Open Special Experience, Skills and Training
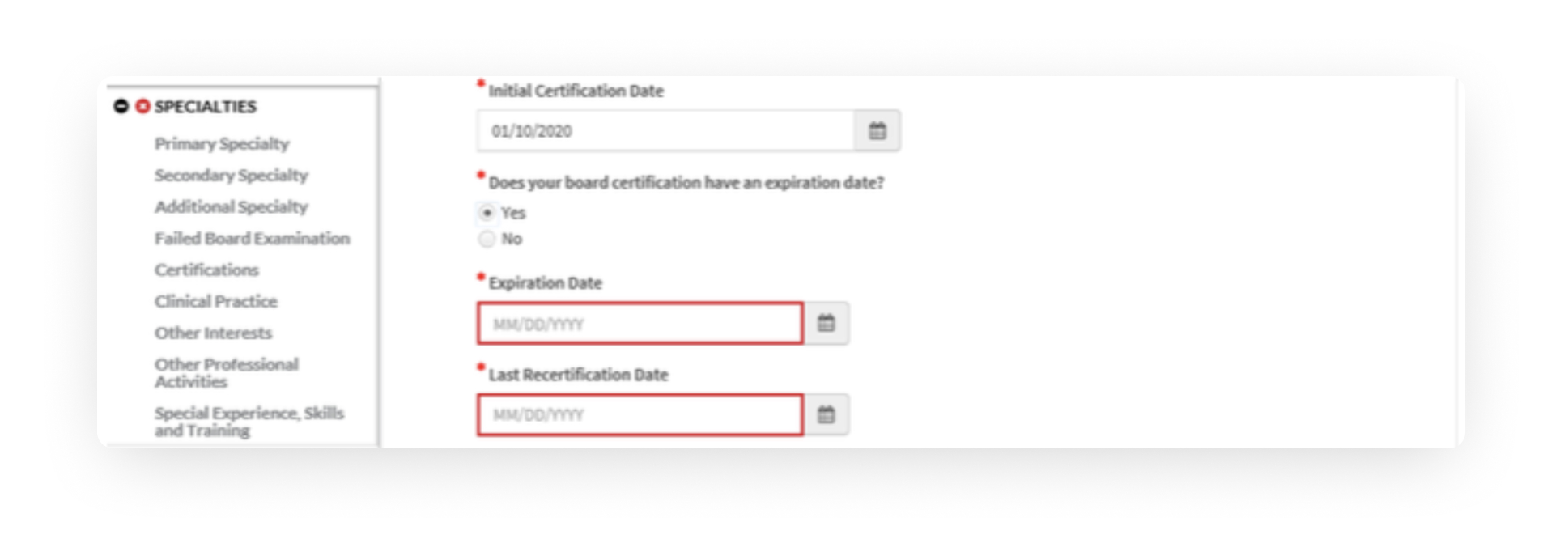Image resolution: width=1568 pixels, height=556 pixels. tap(249, 422)
